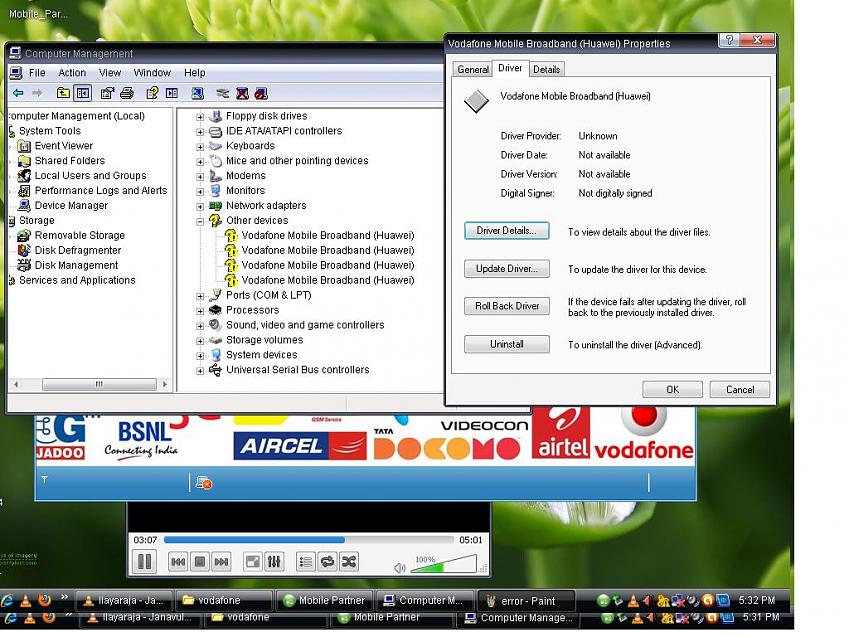Click the Back arrow in Computer Management toolbar
This screenshot has width=849, height=637.
[x=17, y=93]
